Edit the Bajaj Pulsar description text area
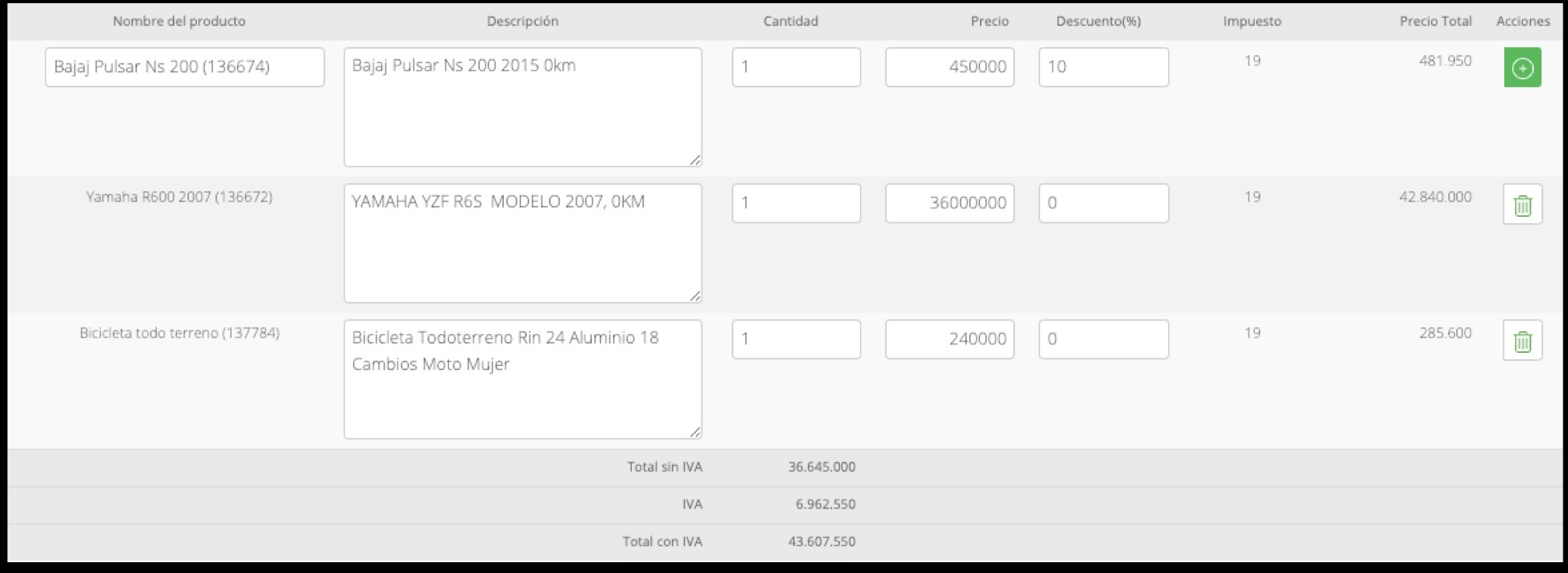 [x=523, y=107]
